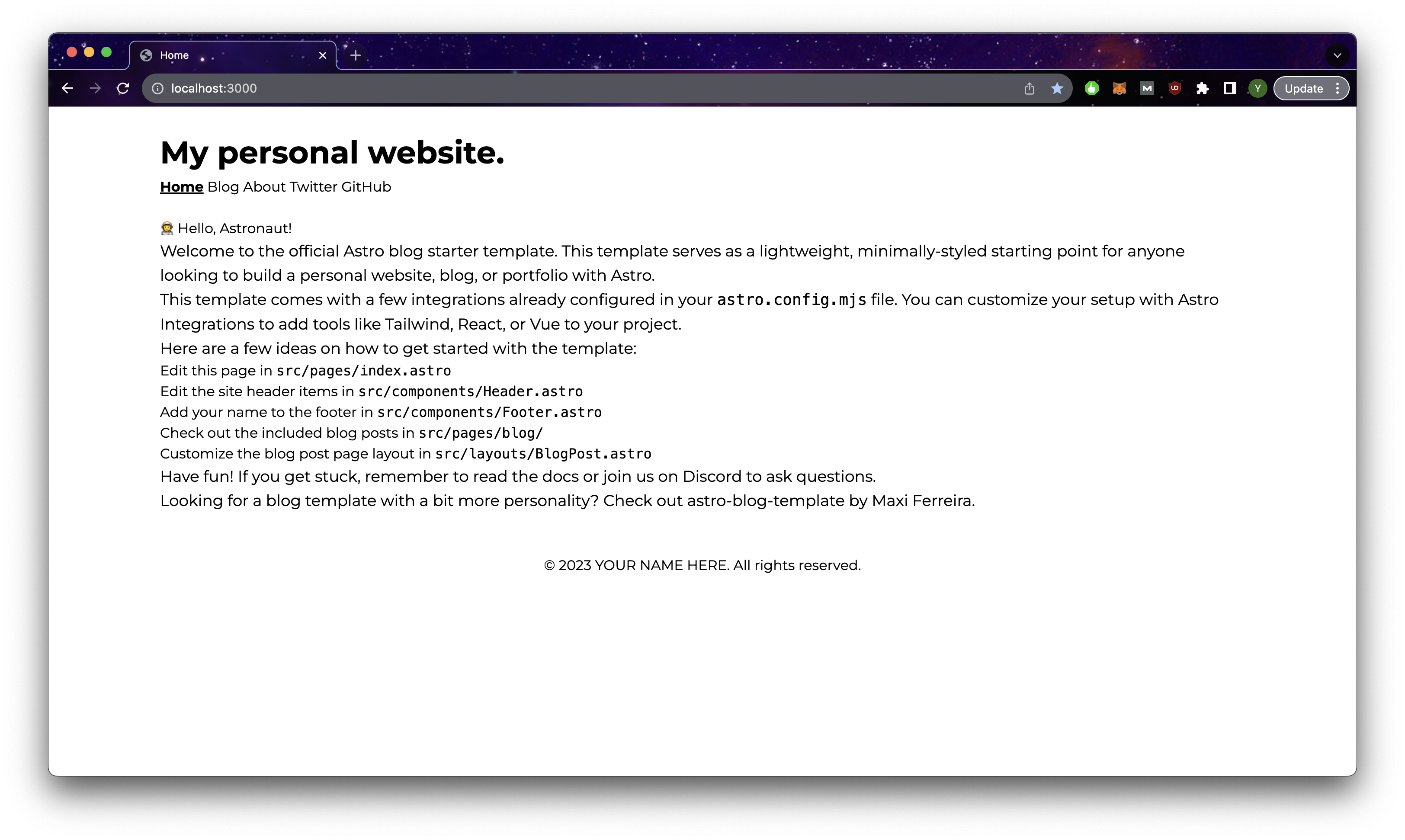The height and width of the screenshot is (840, 1405).
Task: Close the Home tab
Action: tap(323, 55)
